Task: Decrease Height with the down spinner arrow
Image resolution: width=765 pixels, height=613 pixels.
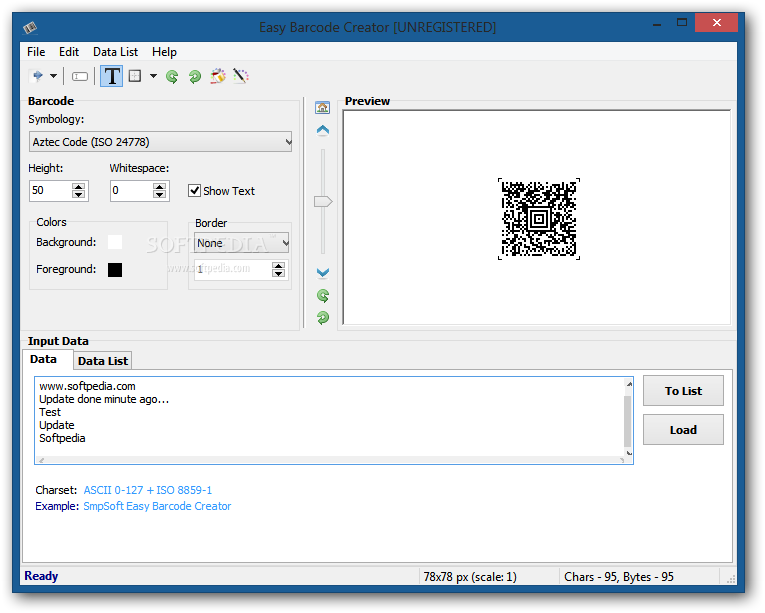Action: (79, 195)
